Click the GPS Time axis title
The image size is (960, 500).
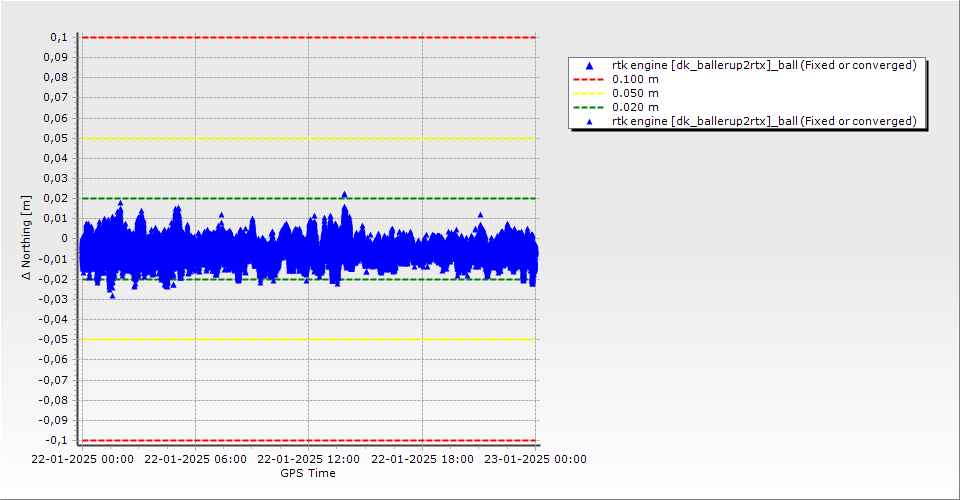click(x=308, y=473)
